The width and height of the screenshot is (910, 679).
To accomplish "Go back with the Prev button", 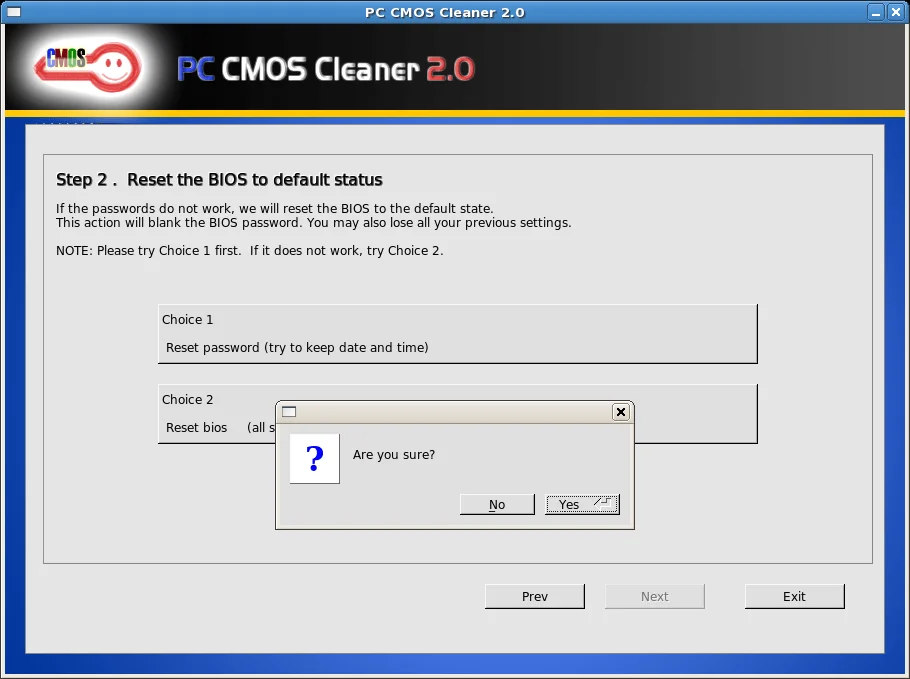I will 535,596.
